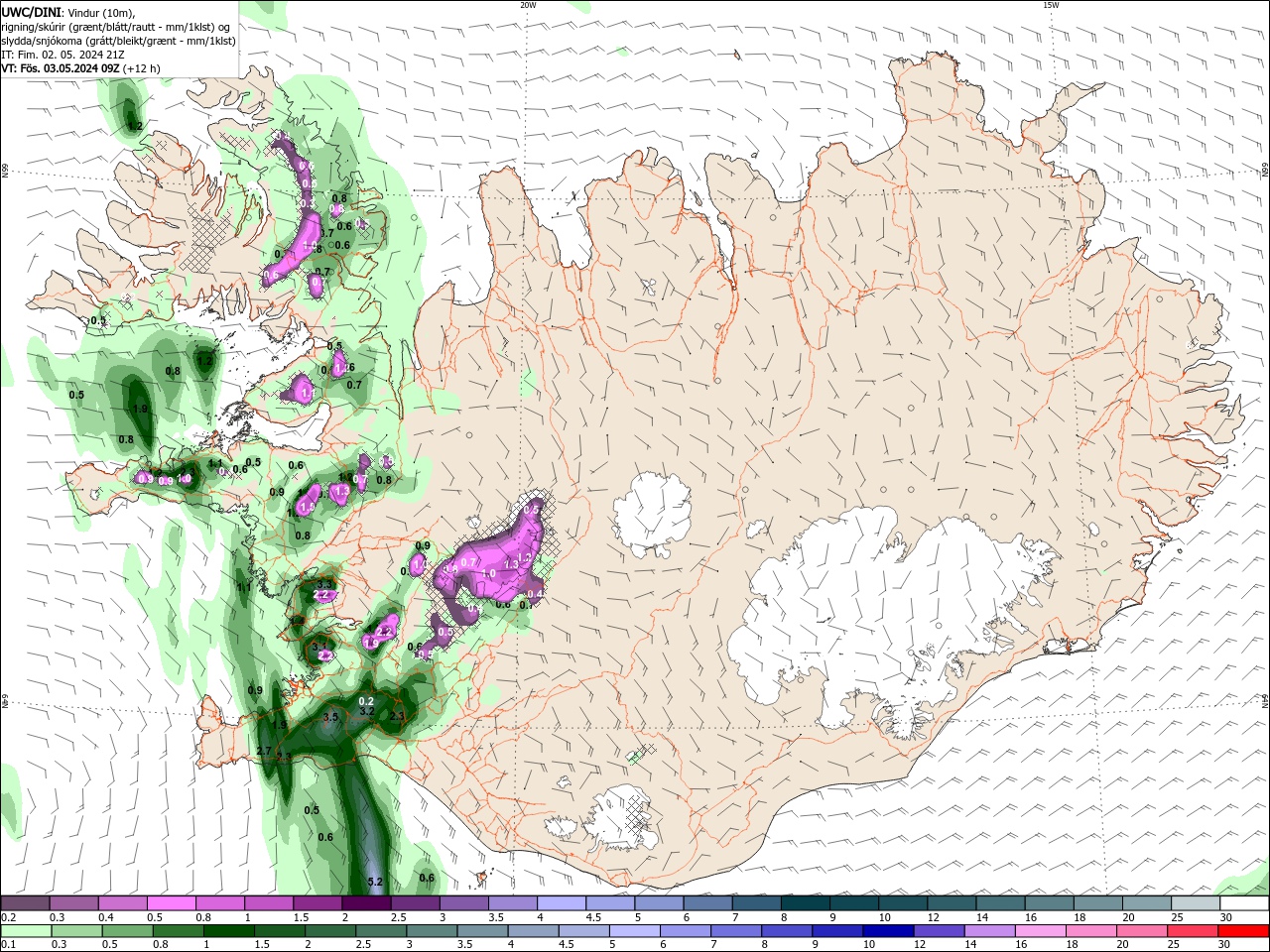The image size is (1270, 952).
Task: Click the 'rigning/skúrir (grænt/blátt/rautt' legend description line
Action: 116,27
